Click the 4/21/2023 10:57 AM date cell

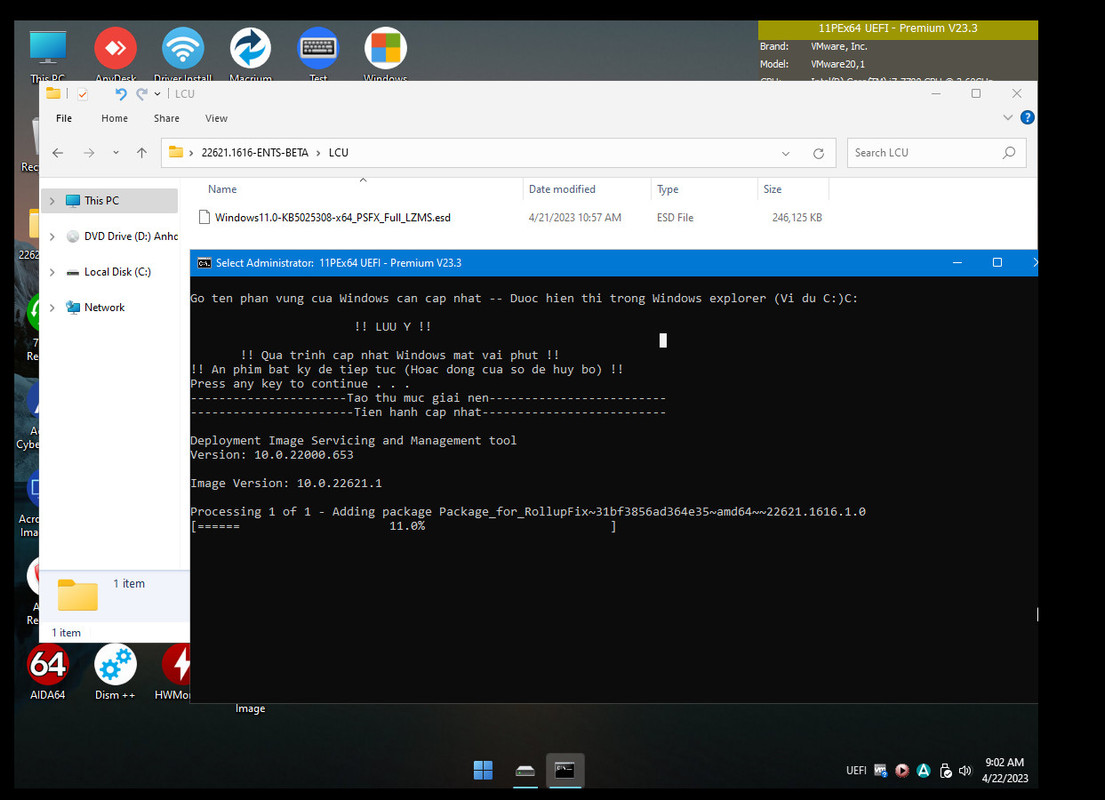[575, 218]
